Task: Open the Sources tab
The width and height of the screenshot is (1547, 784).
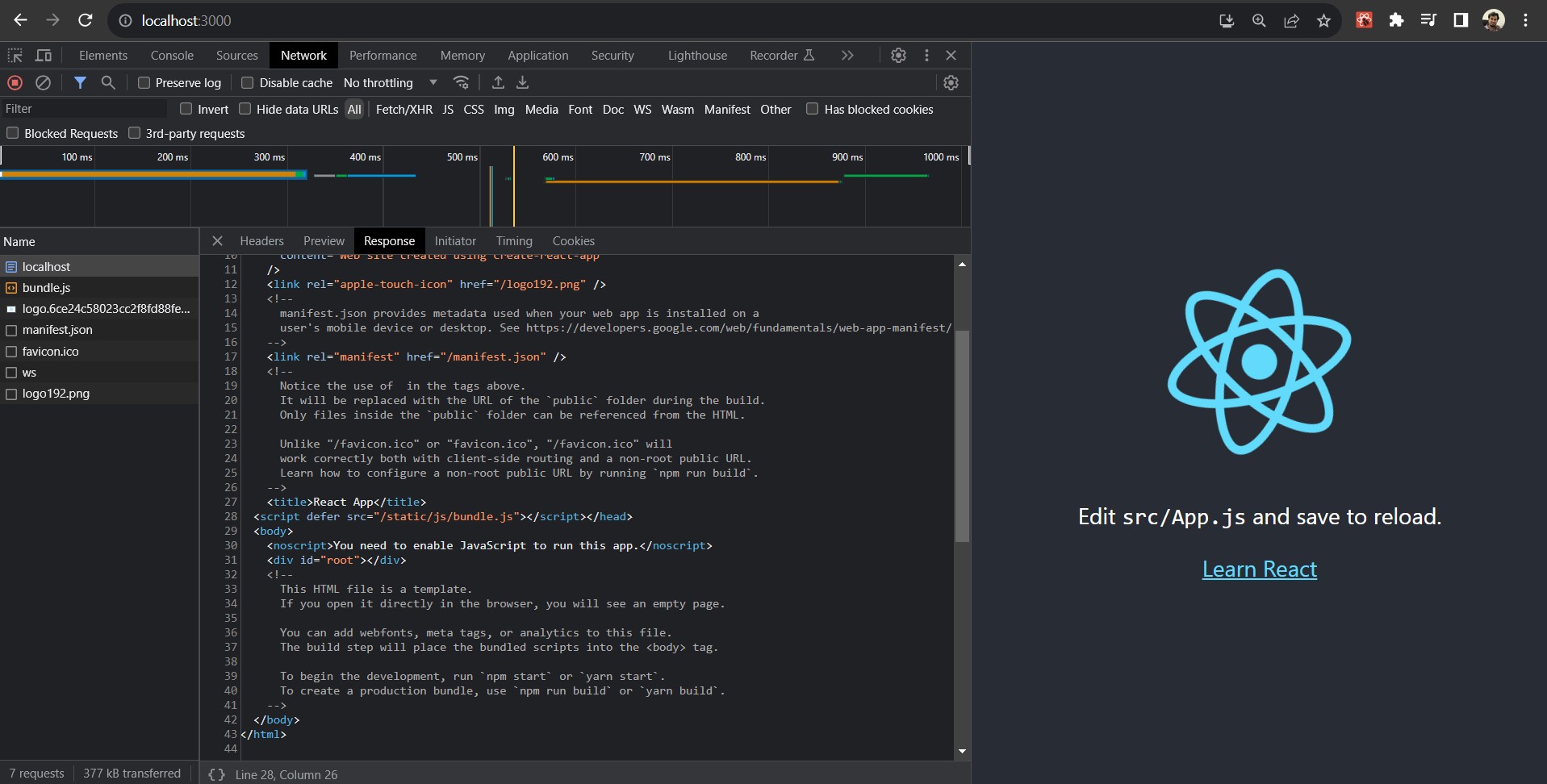Action: pos(236,55)
